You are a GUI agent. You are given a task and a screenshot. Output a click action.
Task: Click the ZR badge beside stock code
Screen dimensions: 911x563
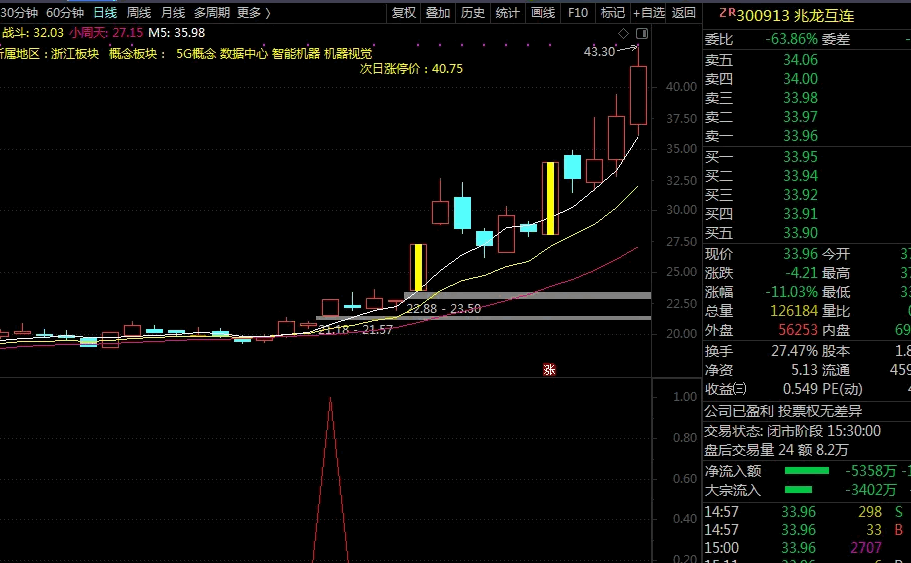(727, 13)
